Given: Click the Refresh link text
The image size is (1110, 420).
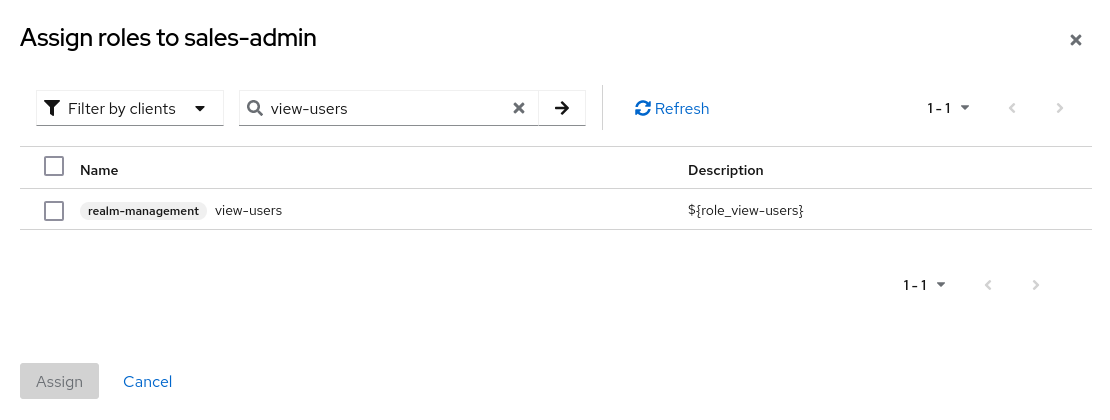Looking at the screenshot, I should [682, 108].
